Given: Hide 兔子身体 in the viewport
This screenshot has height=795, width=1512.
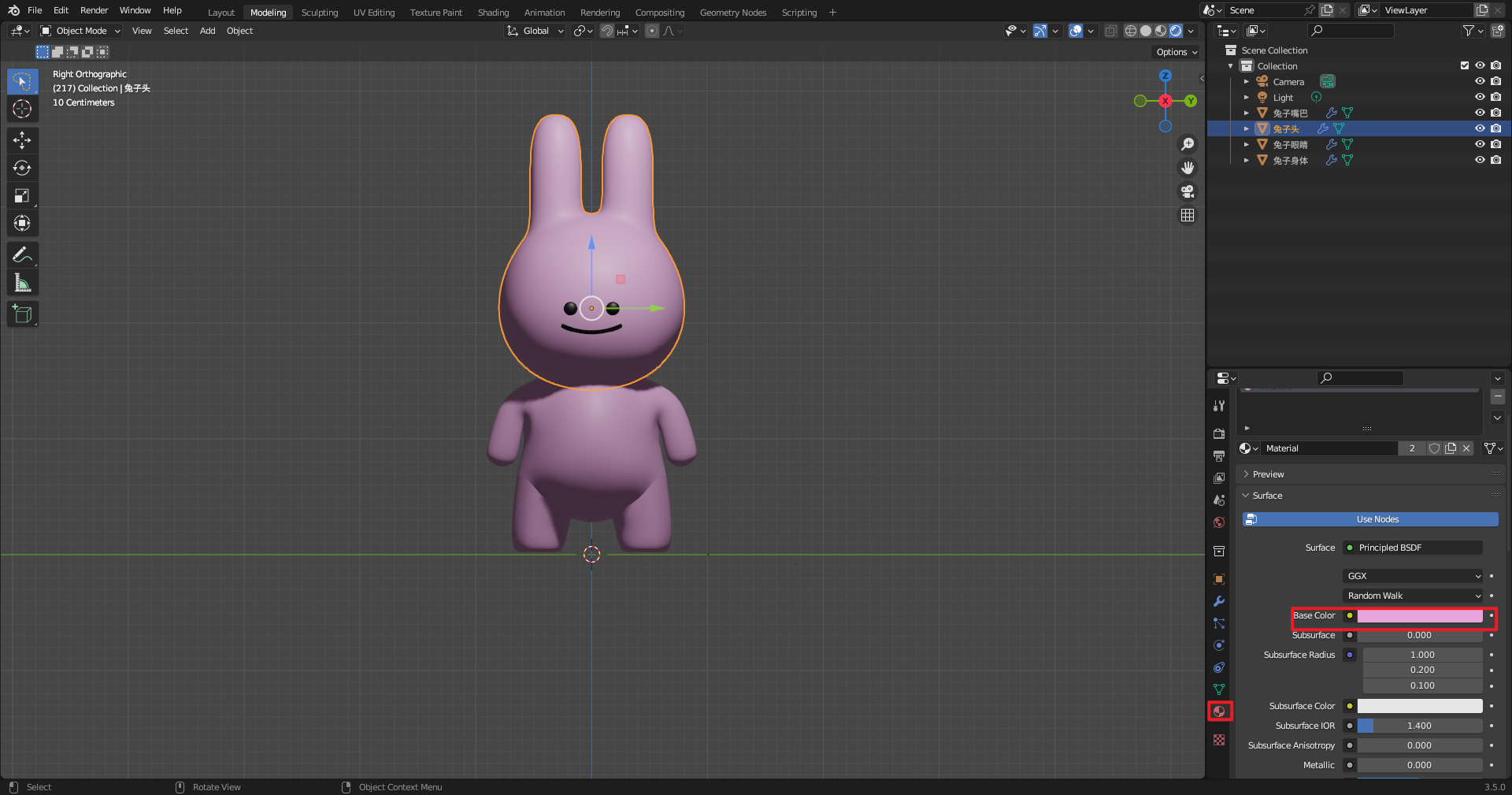Looking at the screenshot, I should 1480,160.
